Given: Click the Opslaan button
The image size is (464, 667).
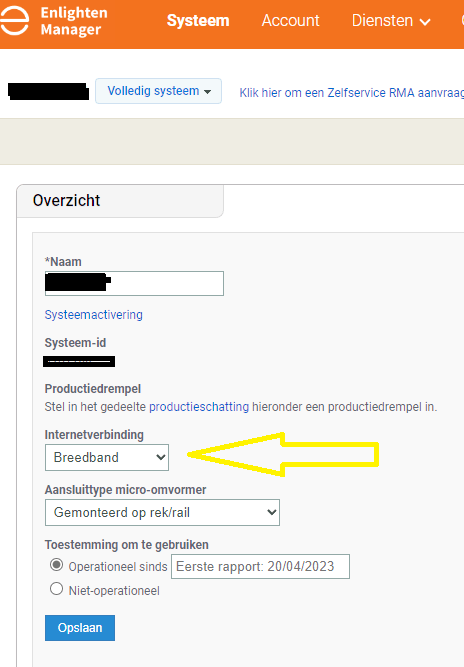Looking at the screenshot, I should click(x=80, y=628).
